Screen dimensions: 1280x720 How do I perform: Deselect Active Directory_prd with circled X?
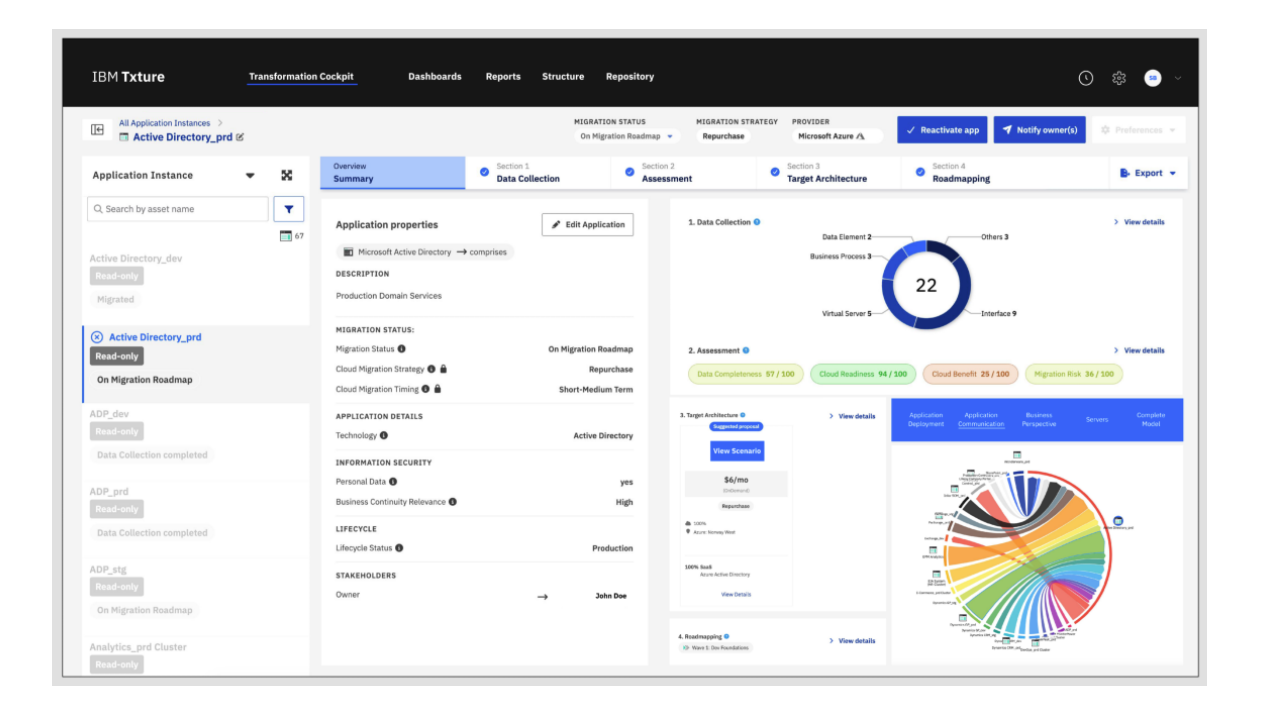[x=97, y=337]
